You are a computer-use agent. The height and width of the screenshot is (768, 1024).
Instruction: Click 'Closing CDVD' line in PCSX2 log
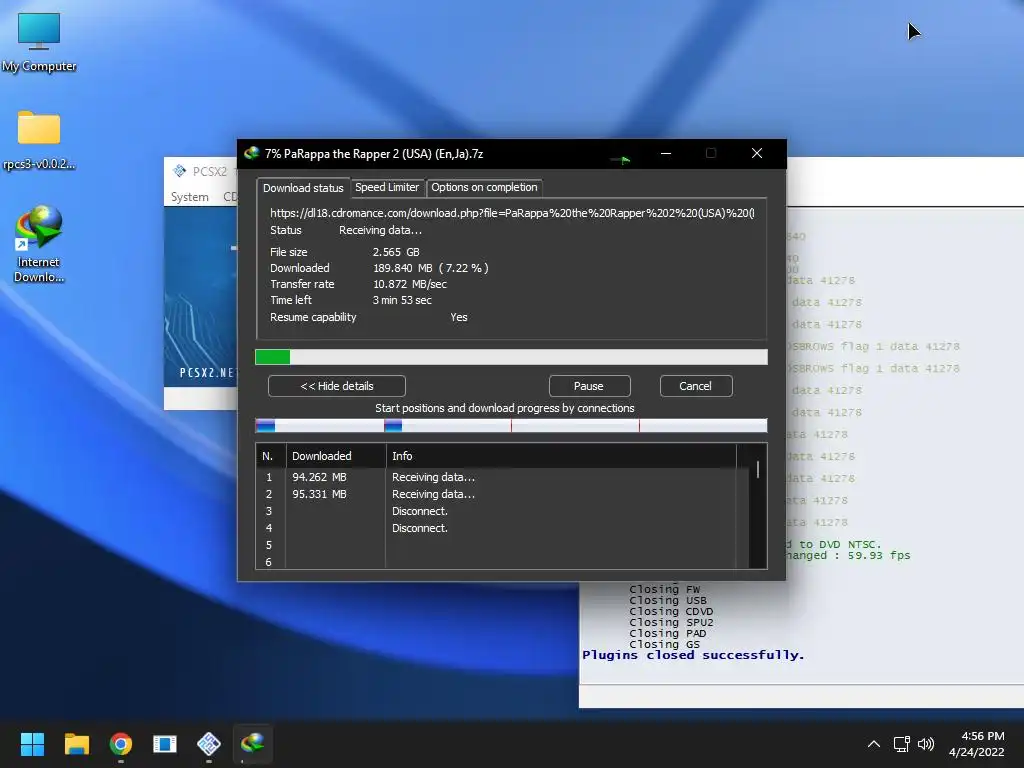tap(671, 612)
